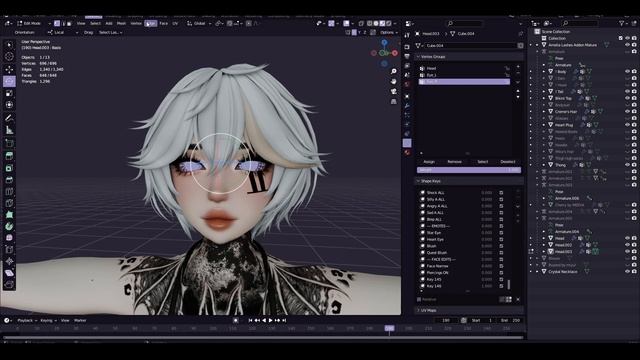The height and width of the screenshot is (360, 640).
Task: Hide Body object via eye icon
Action: 627,71
